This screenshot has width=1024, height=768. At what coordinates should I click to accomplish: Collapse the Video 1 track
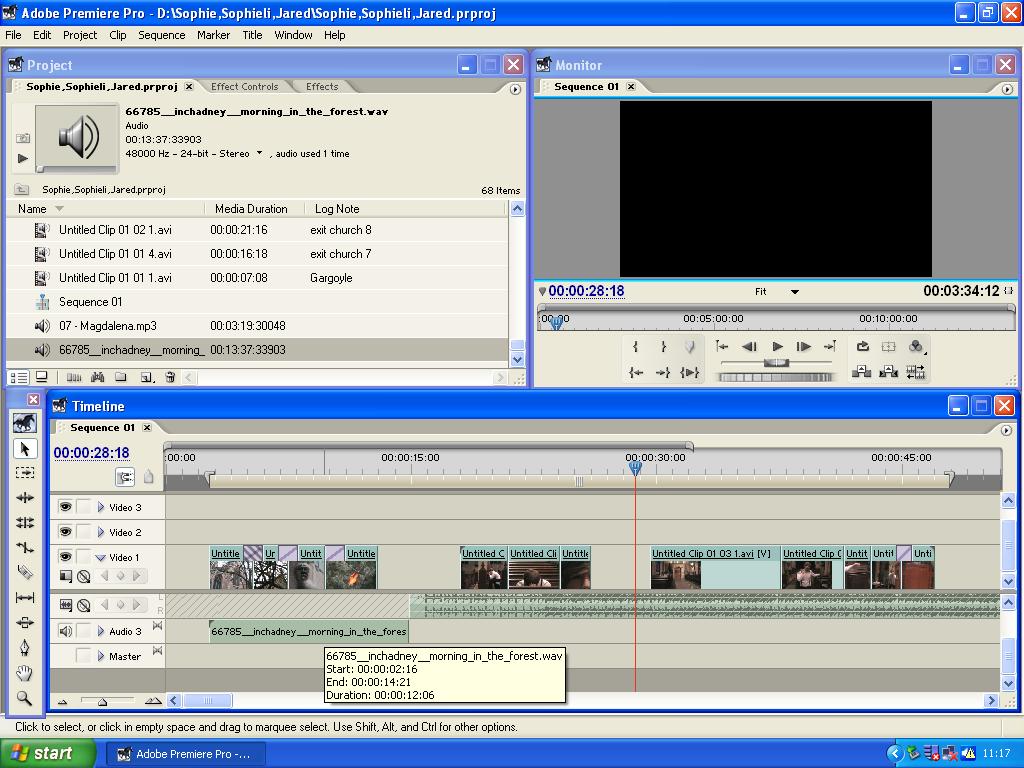101,558
